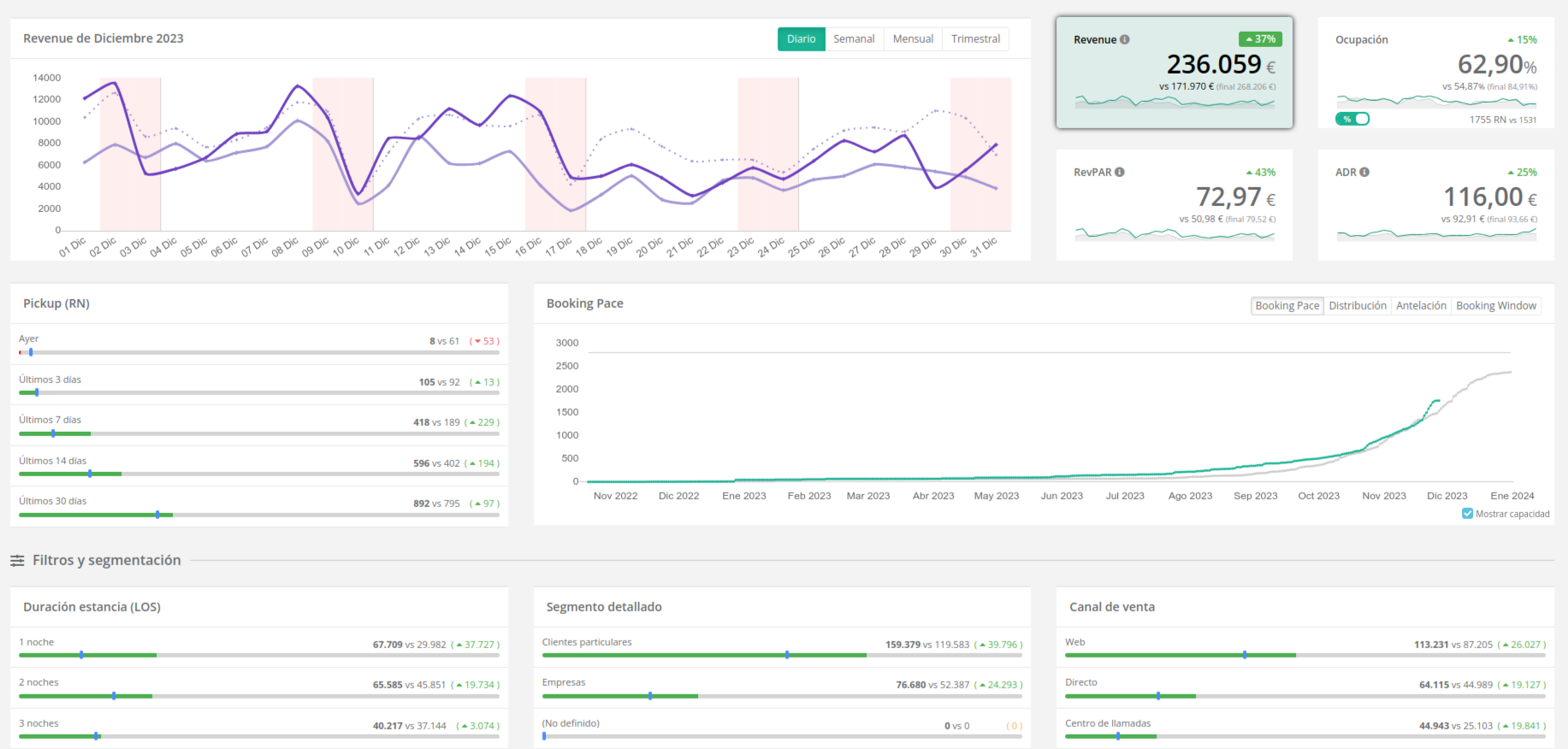Click the filters icon beside Filtros y segmentación
Viewport: 1568px width, 749px height.
coord(17,561)
